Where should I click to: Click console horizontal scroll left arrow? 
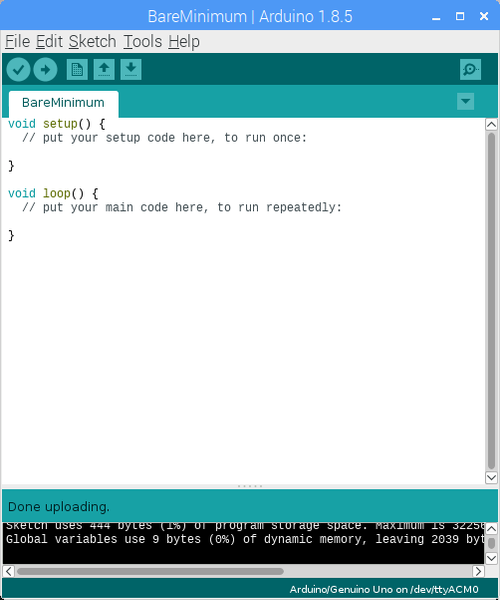click(9, 571)
